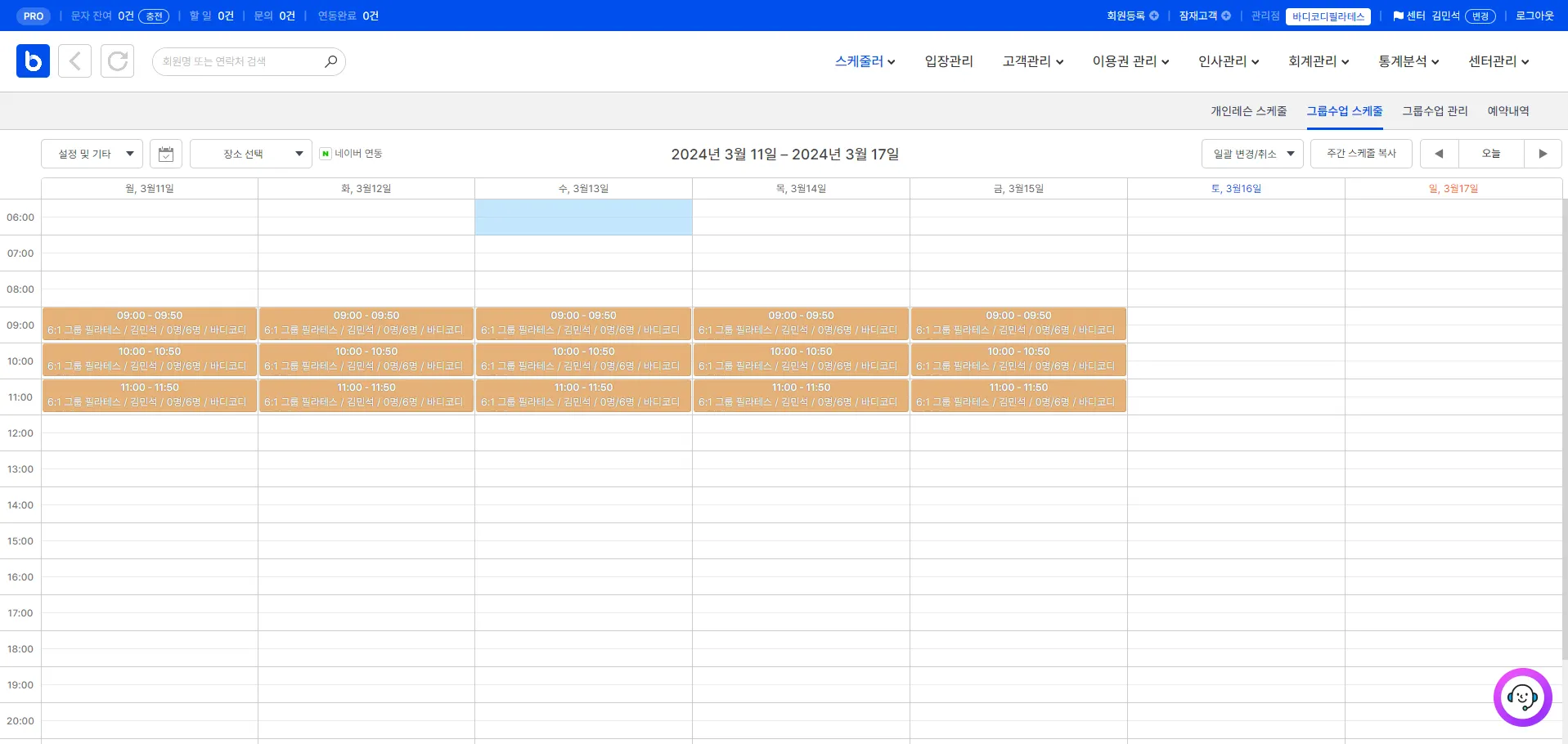Click the 수, 3월13일 column header

coord(583,189)
